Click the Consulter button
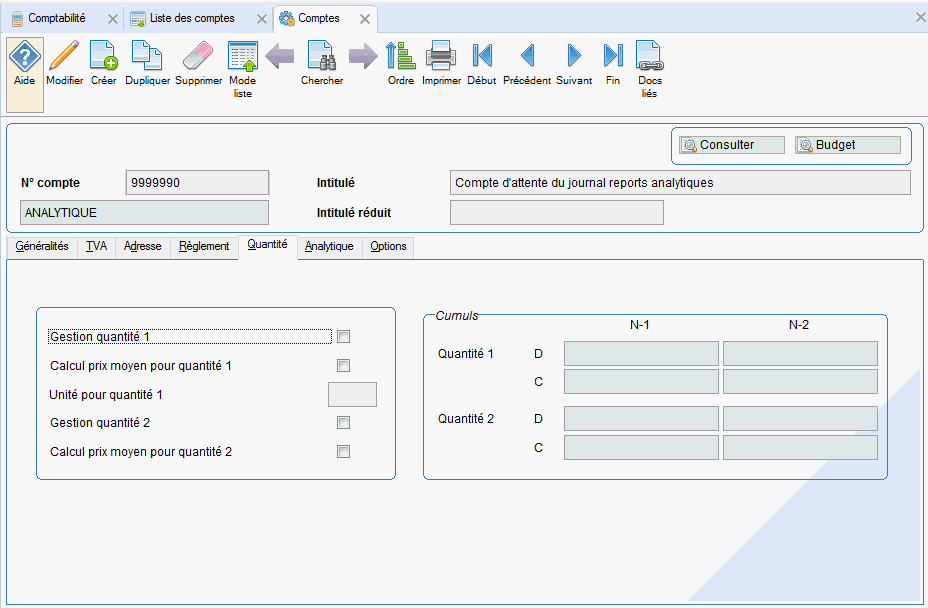Image resolution: width=928 pixels, height=608 pixels. tap(732, 145)
